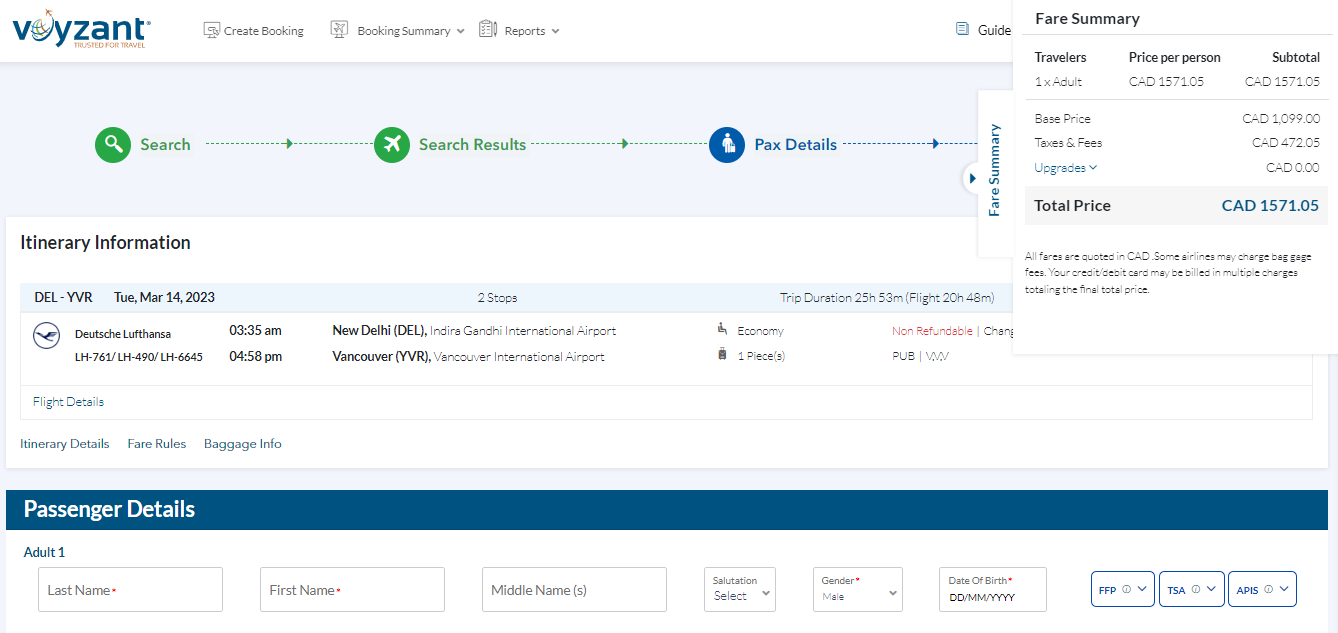Click the FFP info icon
This screenshot has height=633, width=1338.
[1126, 590]
